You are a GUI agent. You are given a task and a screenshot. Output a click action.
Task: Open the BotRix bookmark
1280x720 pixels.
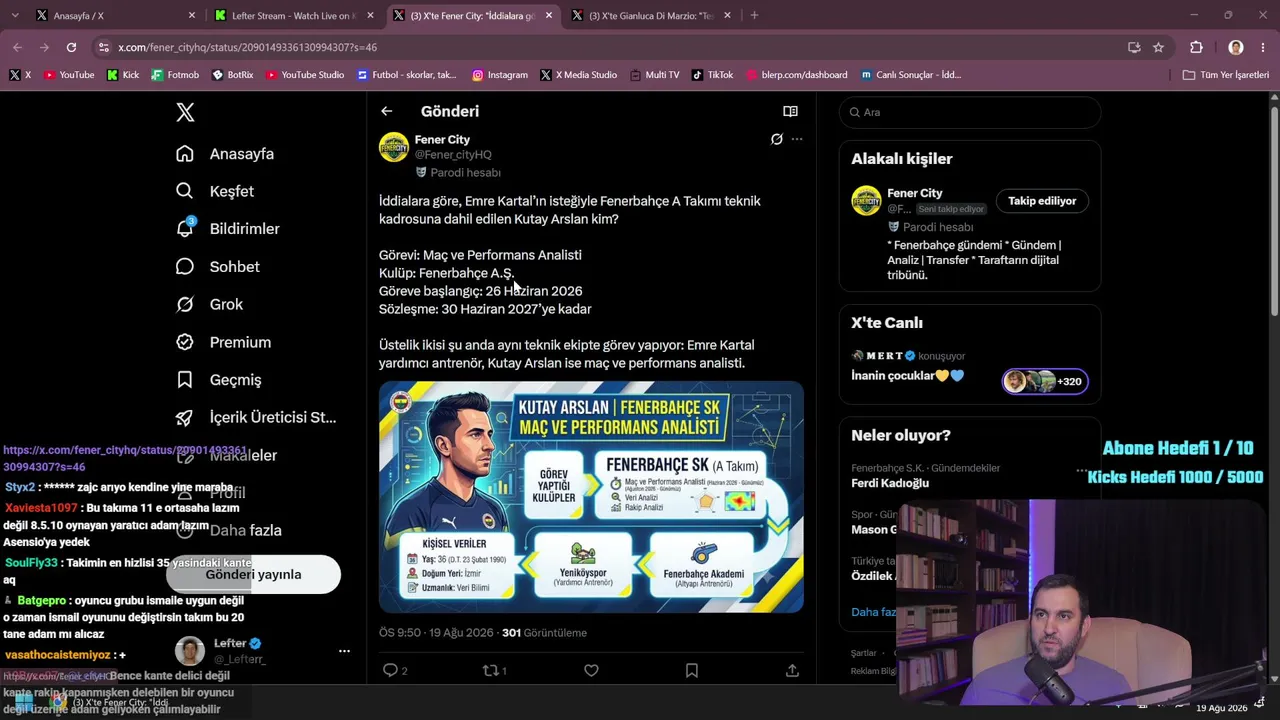point(232,75)
